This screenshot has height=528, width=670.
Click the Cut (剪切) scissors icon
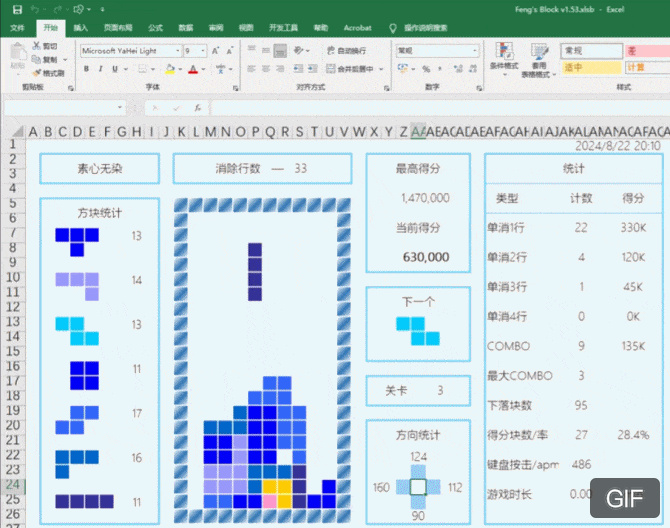pyautogui.click(x=37, y=46)
